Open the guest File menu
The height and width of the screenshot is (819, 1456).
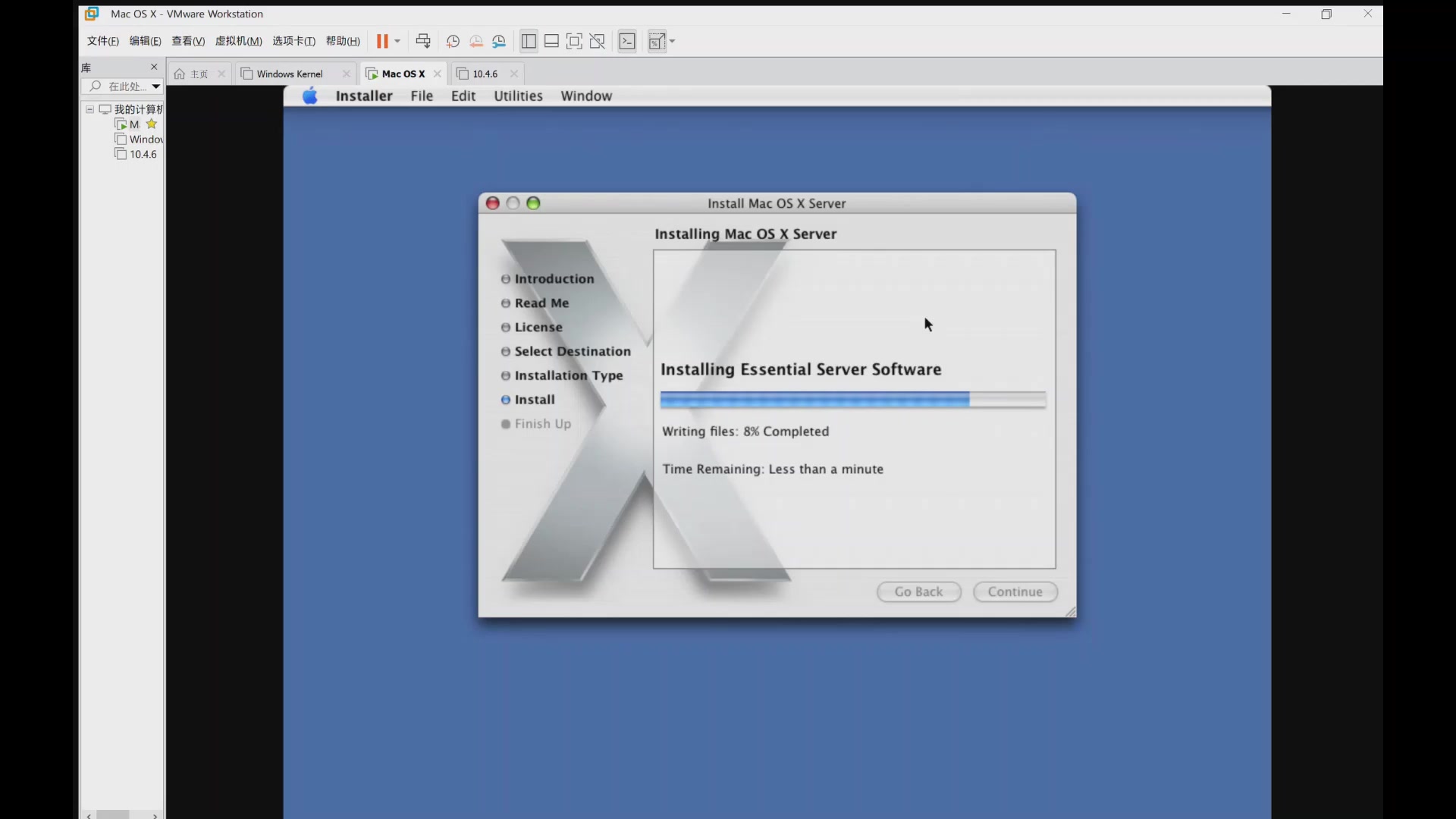(422, 96)
